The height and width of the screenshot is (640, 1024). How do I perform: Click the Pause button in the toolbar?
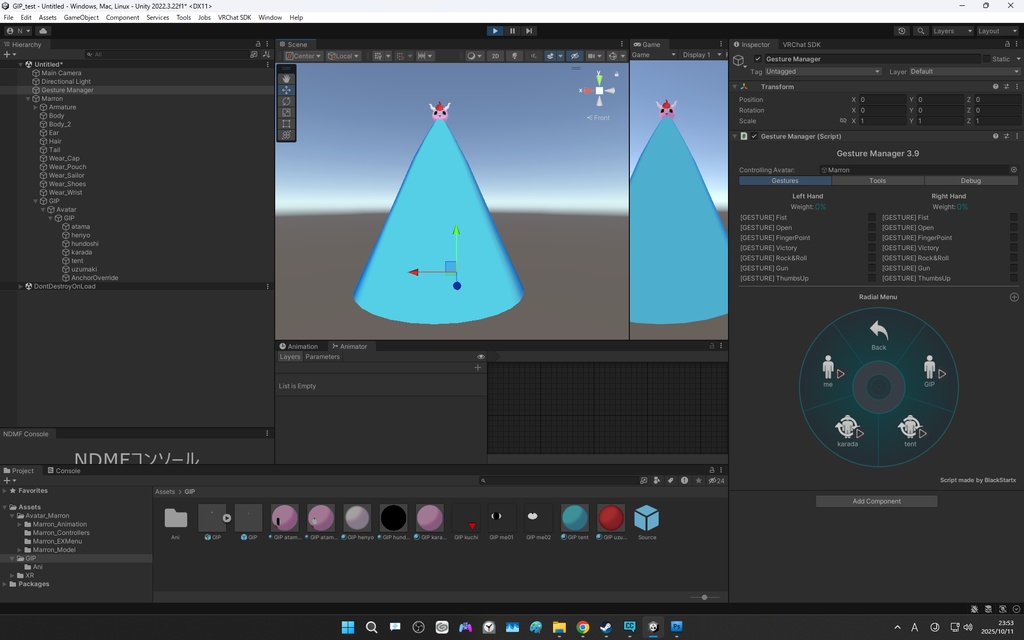click(511, 31)
